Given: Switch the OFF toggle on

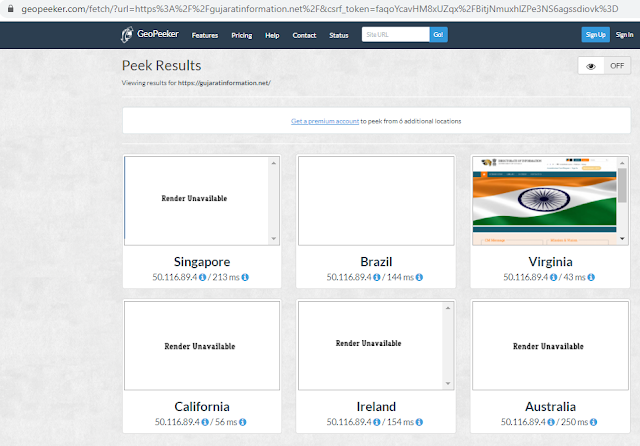Looking at the screenshot, I should tap(617, 66).
